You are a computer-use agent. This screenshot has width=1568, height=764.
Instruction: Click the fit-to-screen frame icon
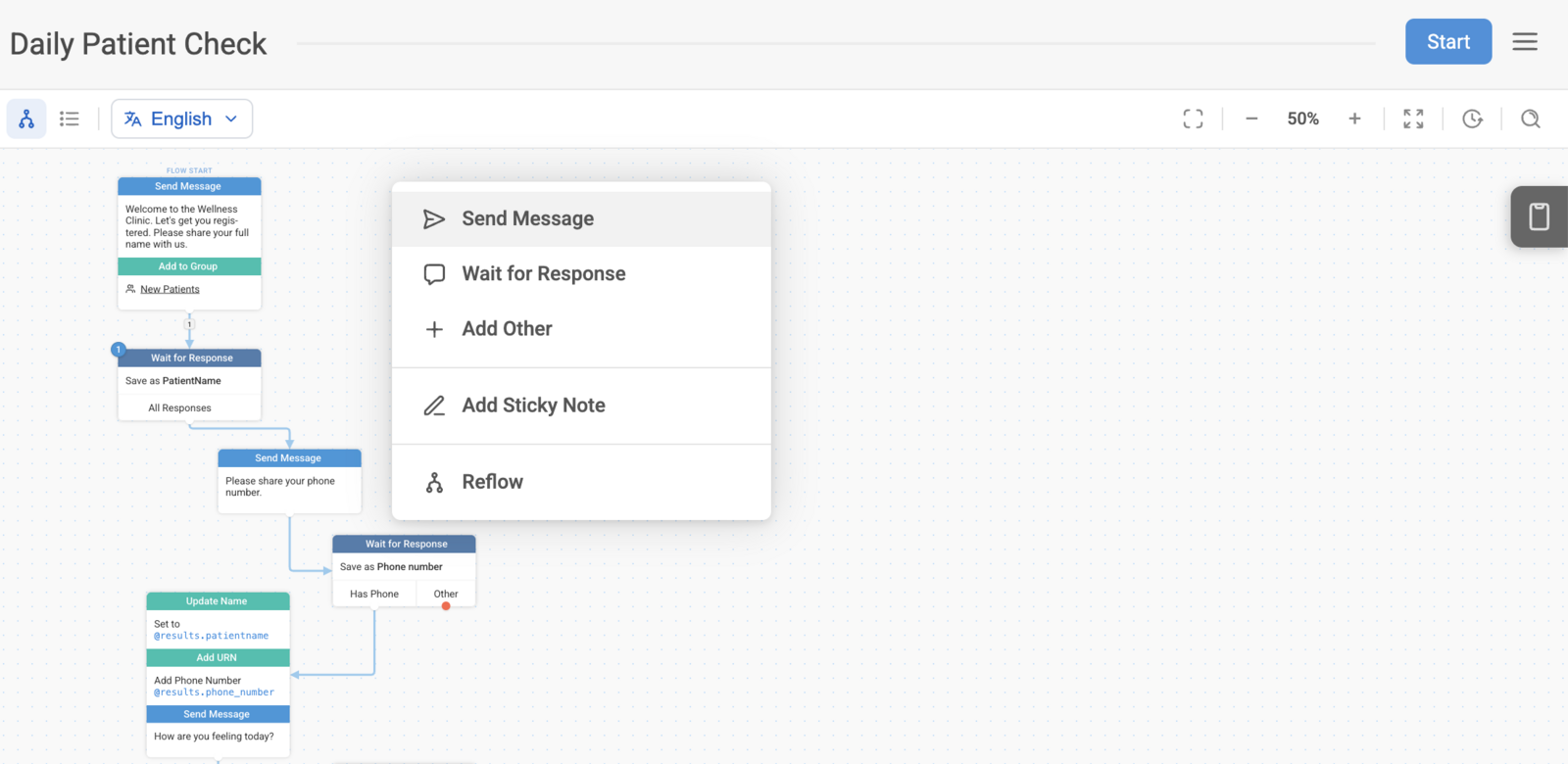(x=1193, y=119)
